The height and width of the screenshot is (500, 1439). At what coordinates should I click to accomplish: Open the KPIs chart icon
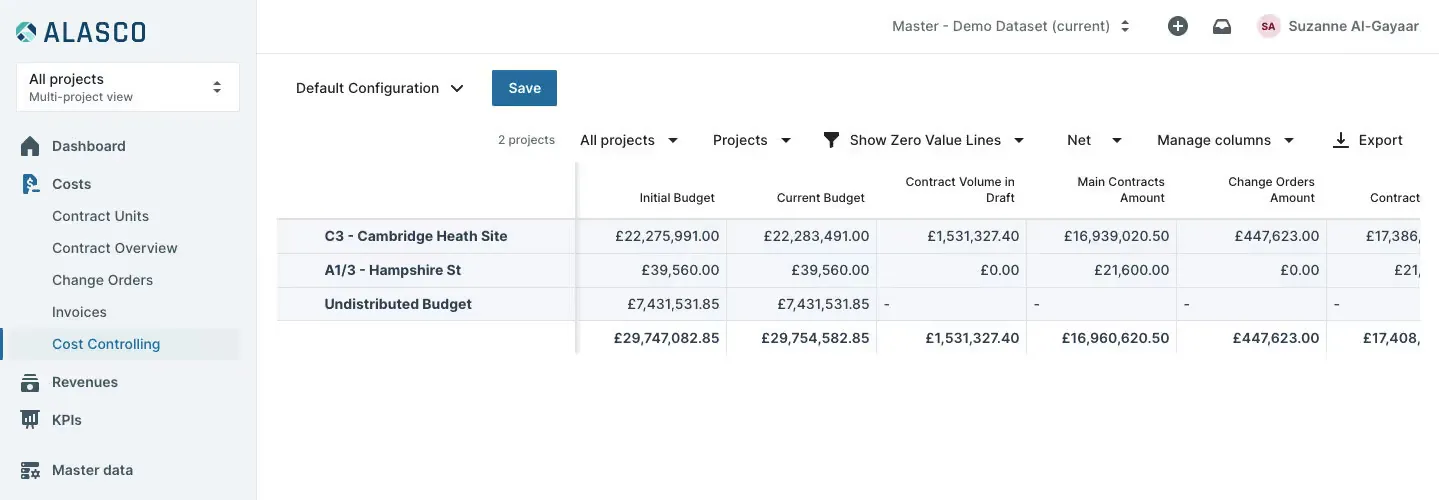click(x=30, y=420)
